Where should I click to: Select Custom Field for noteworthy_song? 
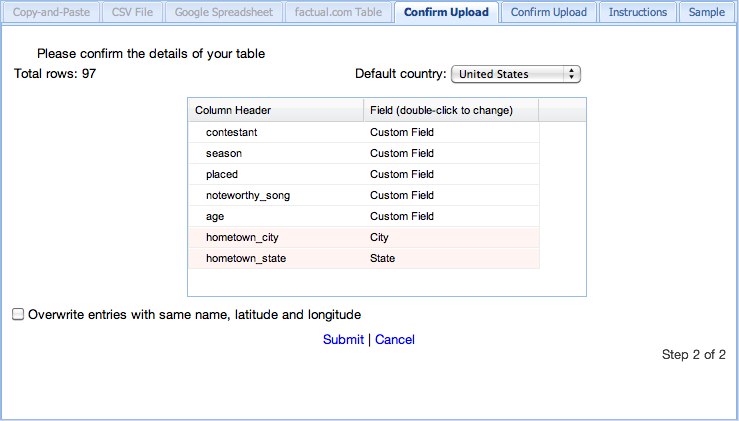(x=402, y=195)
